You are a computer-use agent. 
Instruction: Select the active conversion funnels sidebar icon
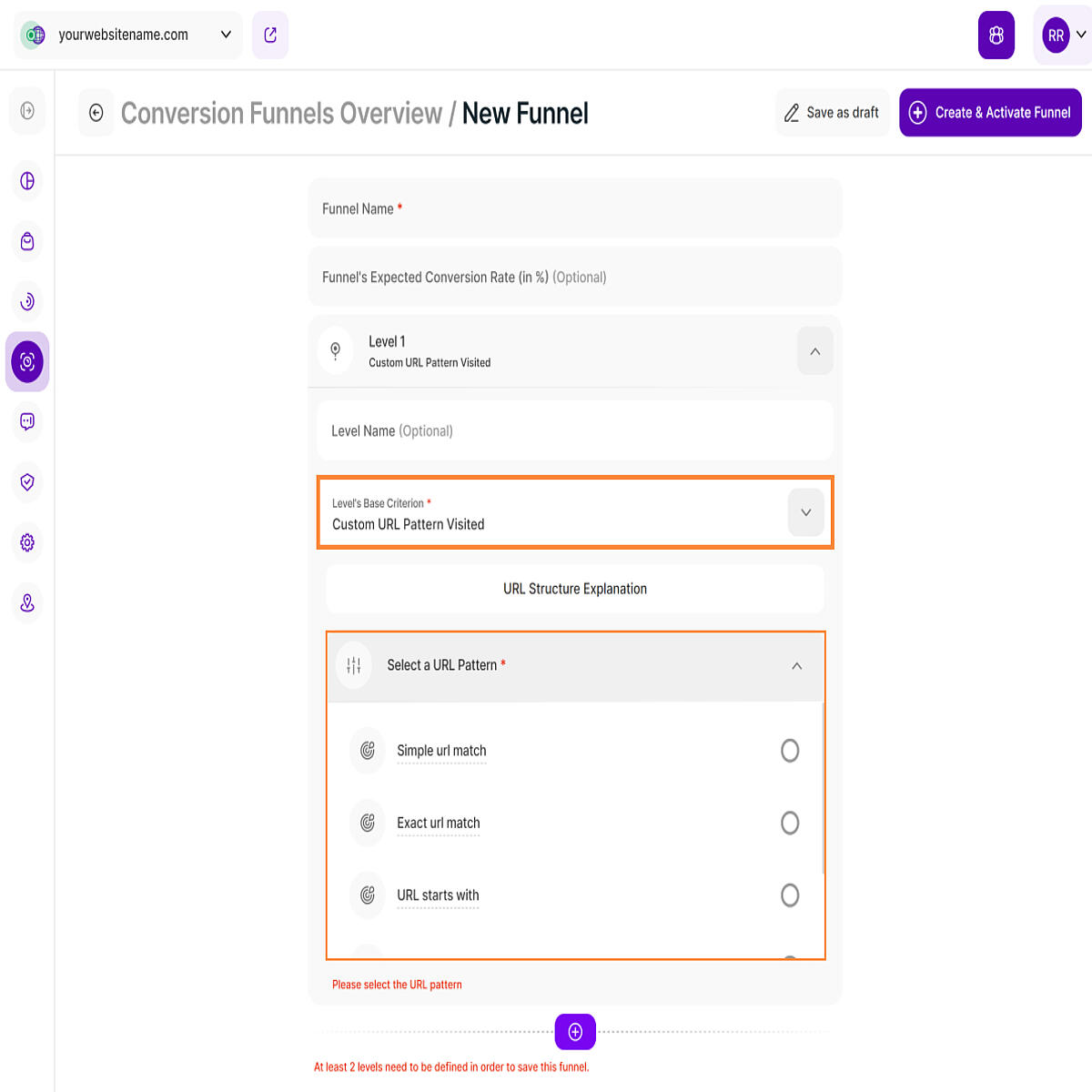point(27,362)
